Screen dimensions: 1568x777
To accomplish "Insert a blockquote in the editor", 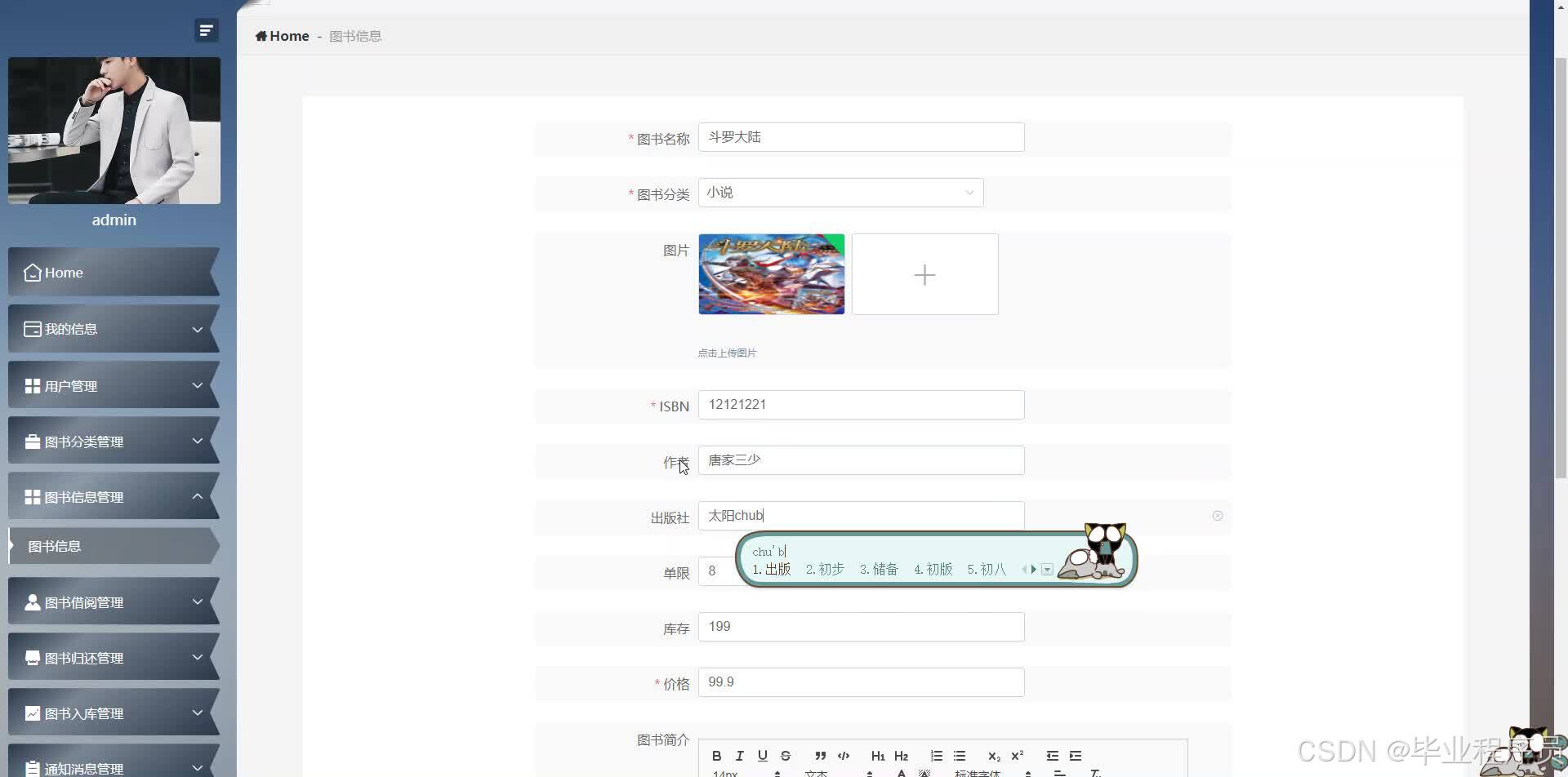I will tap(820, 756).
